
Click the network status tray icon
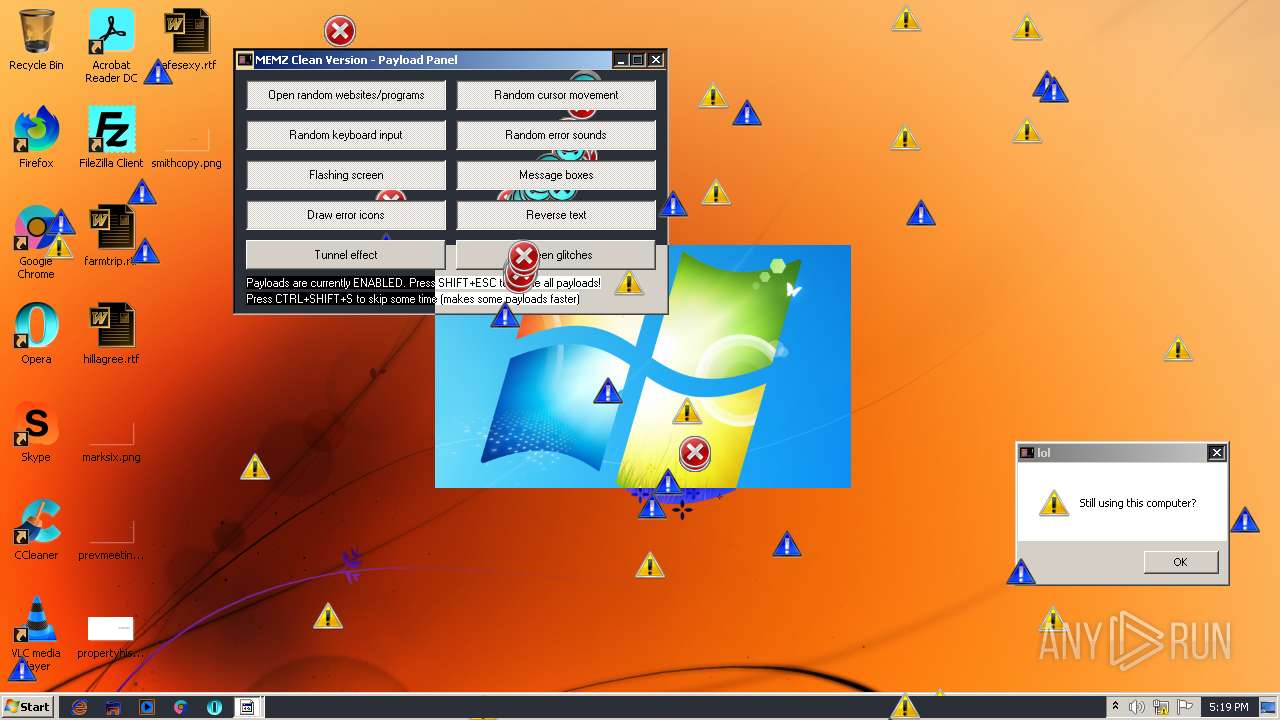[x=1161, y=707]
